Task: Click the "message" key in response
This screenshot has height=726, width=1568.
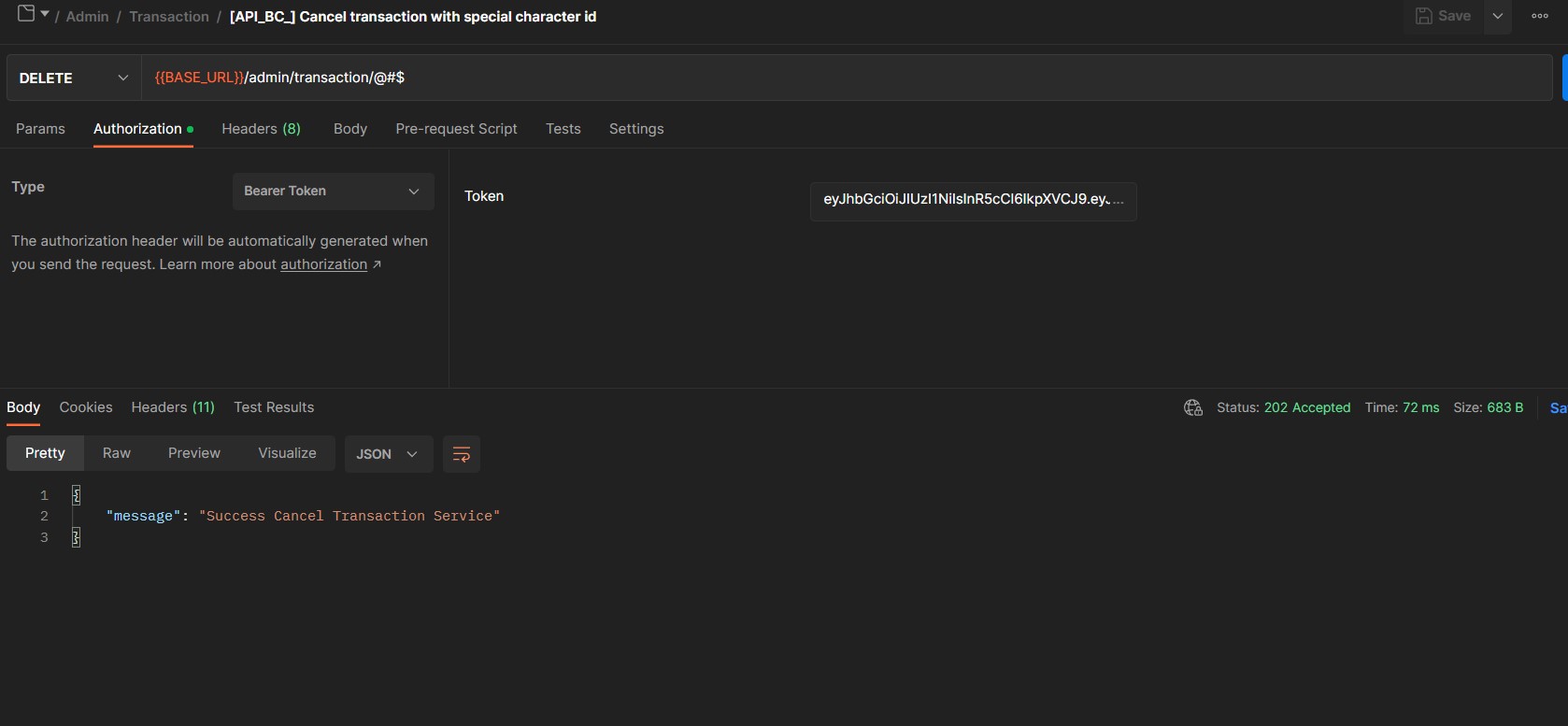Action: point(143,516)
